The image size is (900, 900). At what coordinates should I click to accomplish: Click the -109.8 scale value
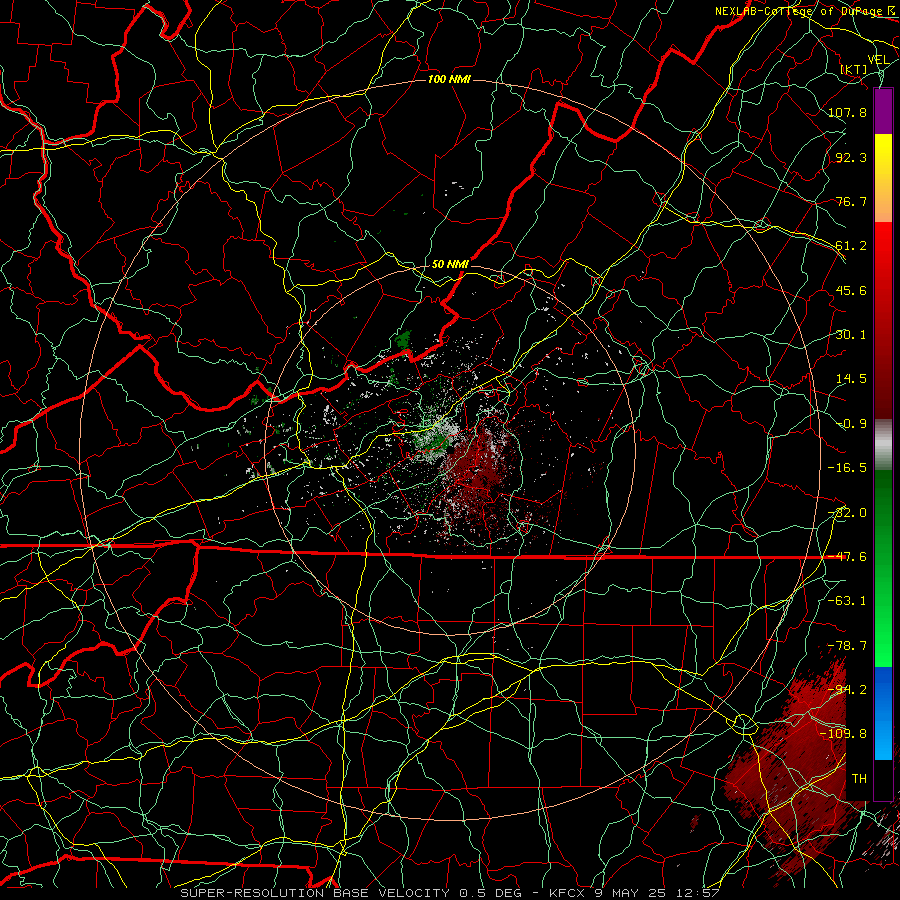[x=843, y=734]
